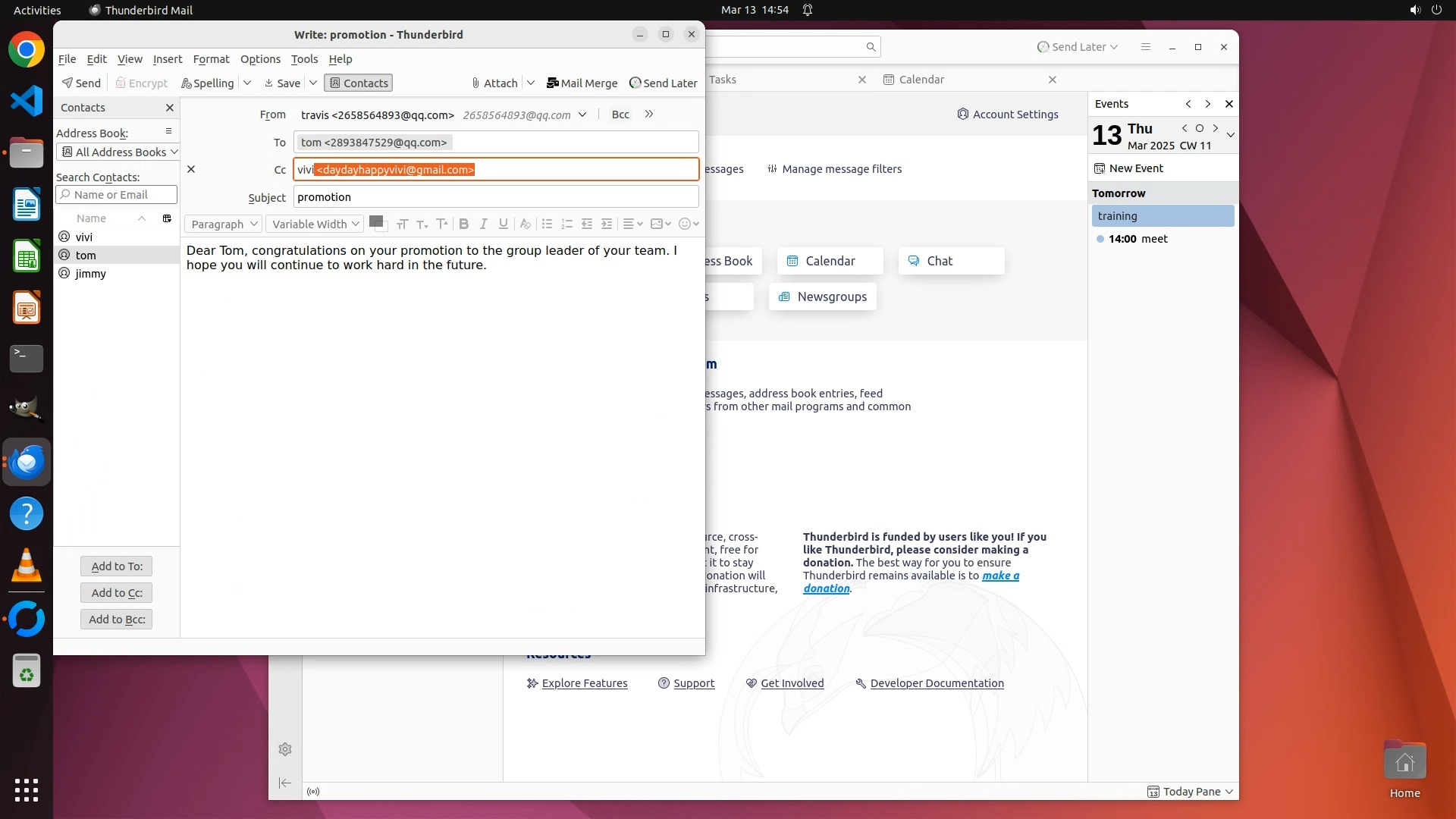Toggle italic text formatting

483,224
